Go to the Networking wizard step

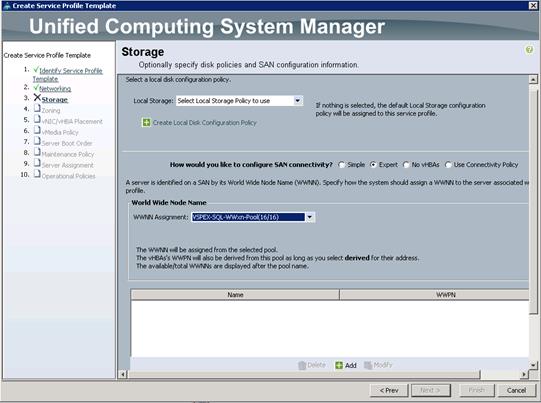pos(55,89)
